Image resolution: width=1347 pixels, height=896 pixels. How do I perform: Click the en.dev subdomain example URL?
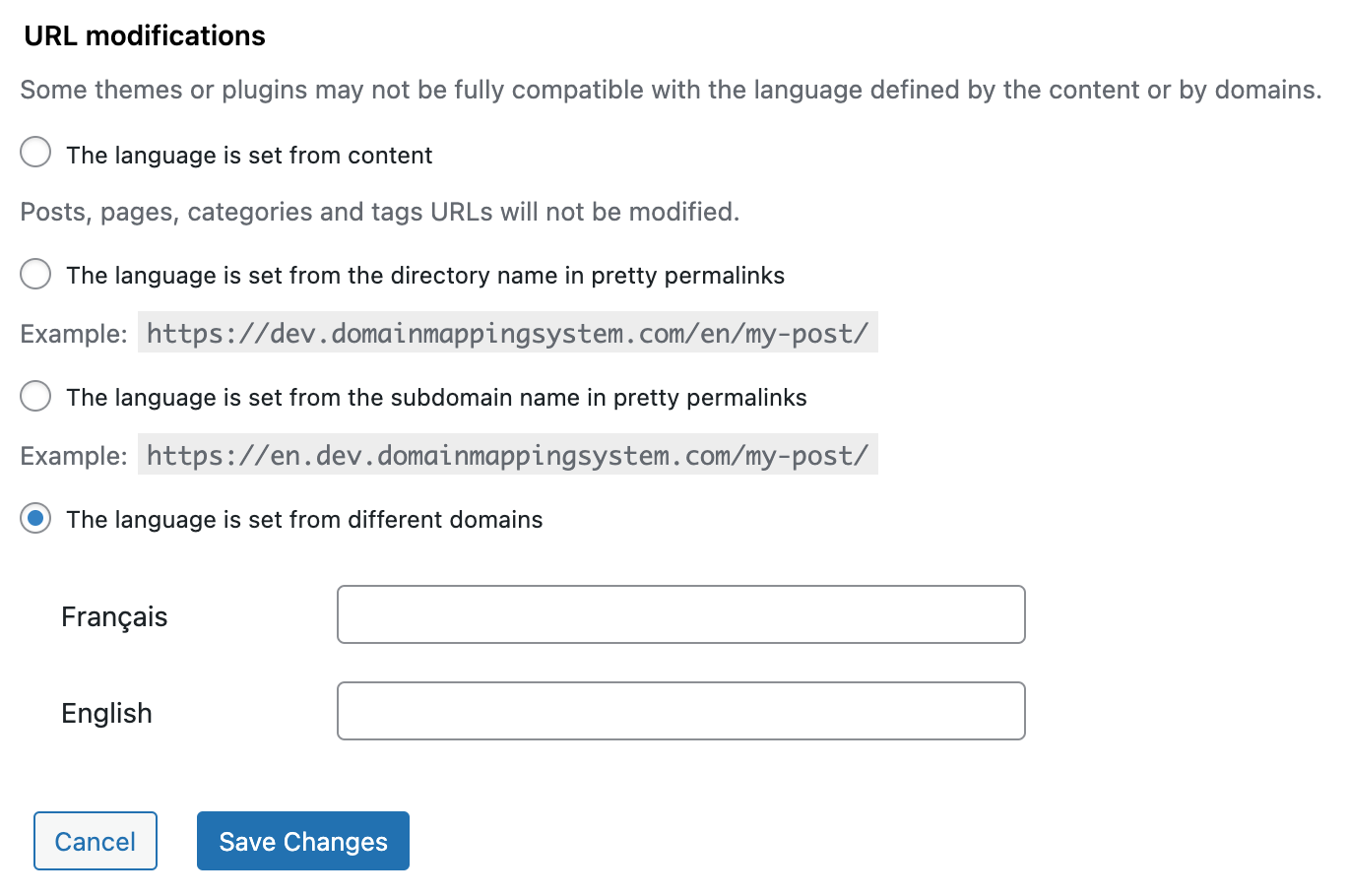point(507,456)
